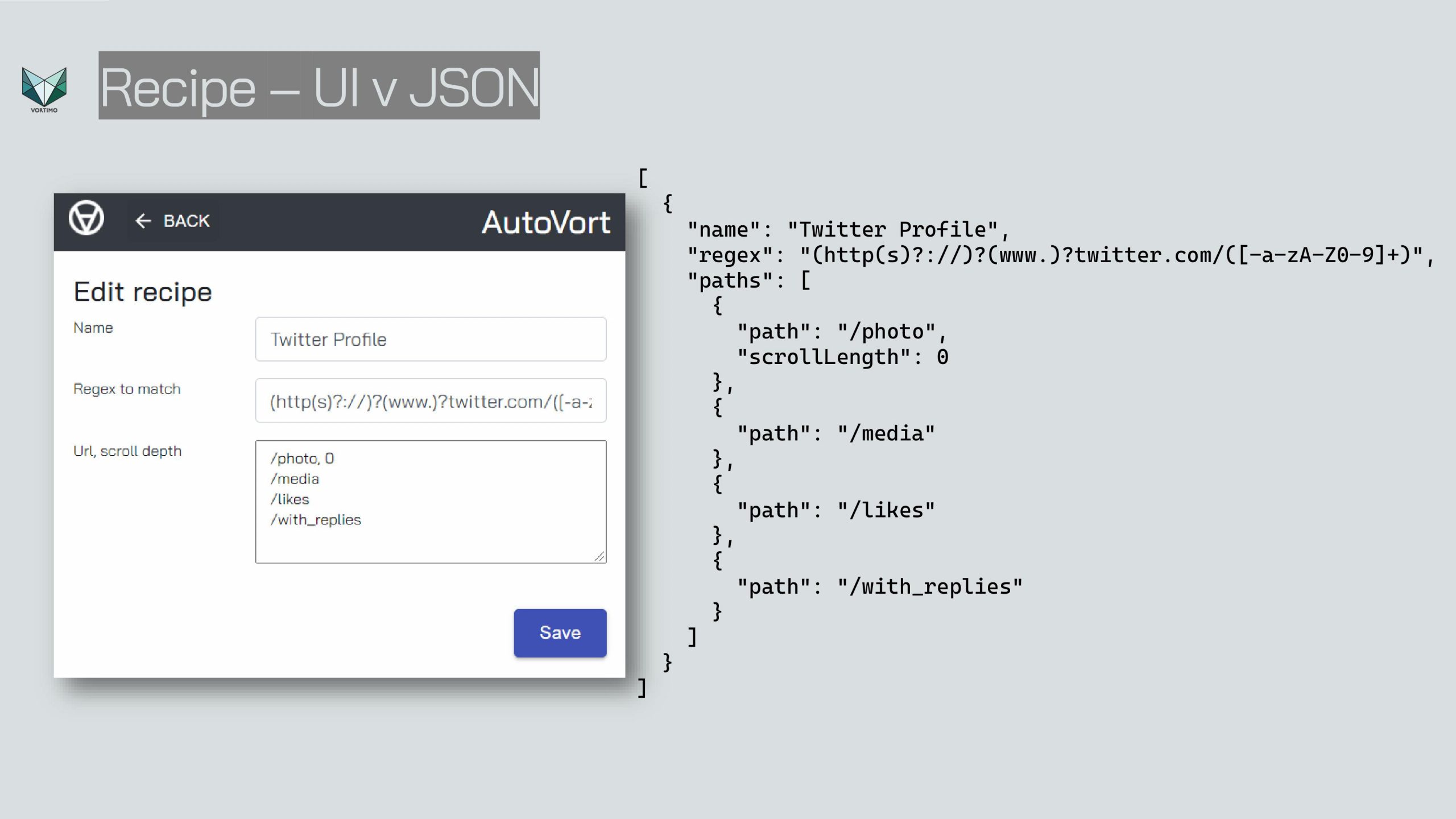Click the Regex to match label
The width and height of the screenshot is (1456, 819).
[127, 389]
